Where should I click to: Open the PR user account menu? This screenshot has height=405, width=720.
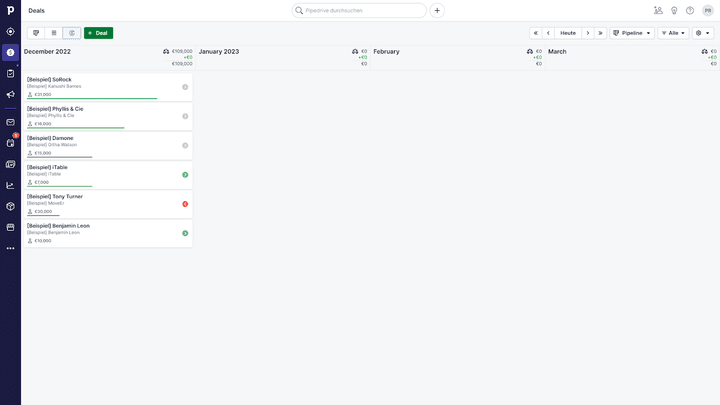(708, 10)
